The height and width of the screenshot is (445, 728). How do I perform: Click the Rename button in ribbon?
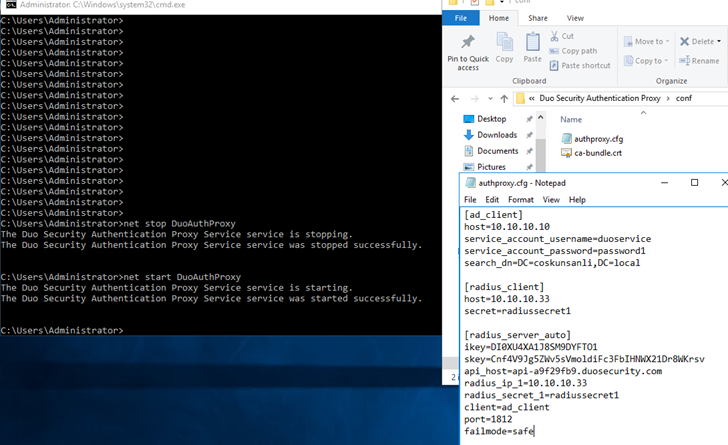699,61
